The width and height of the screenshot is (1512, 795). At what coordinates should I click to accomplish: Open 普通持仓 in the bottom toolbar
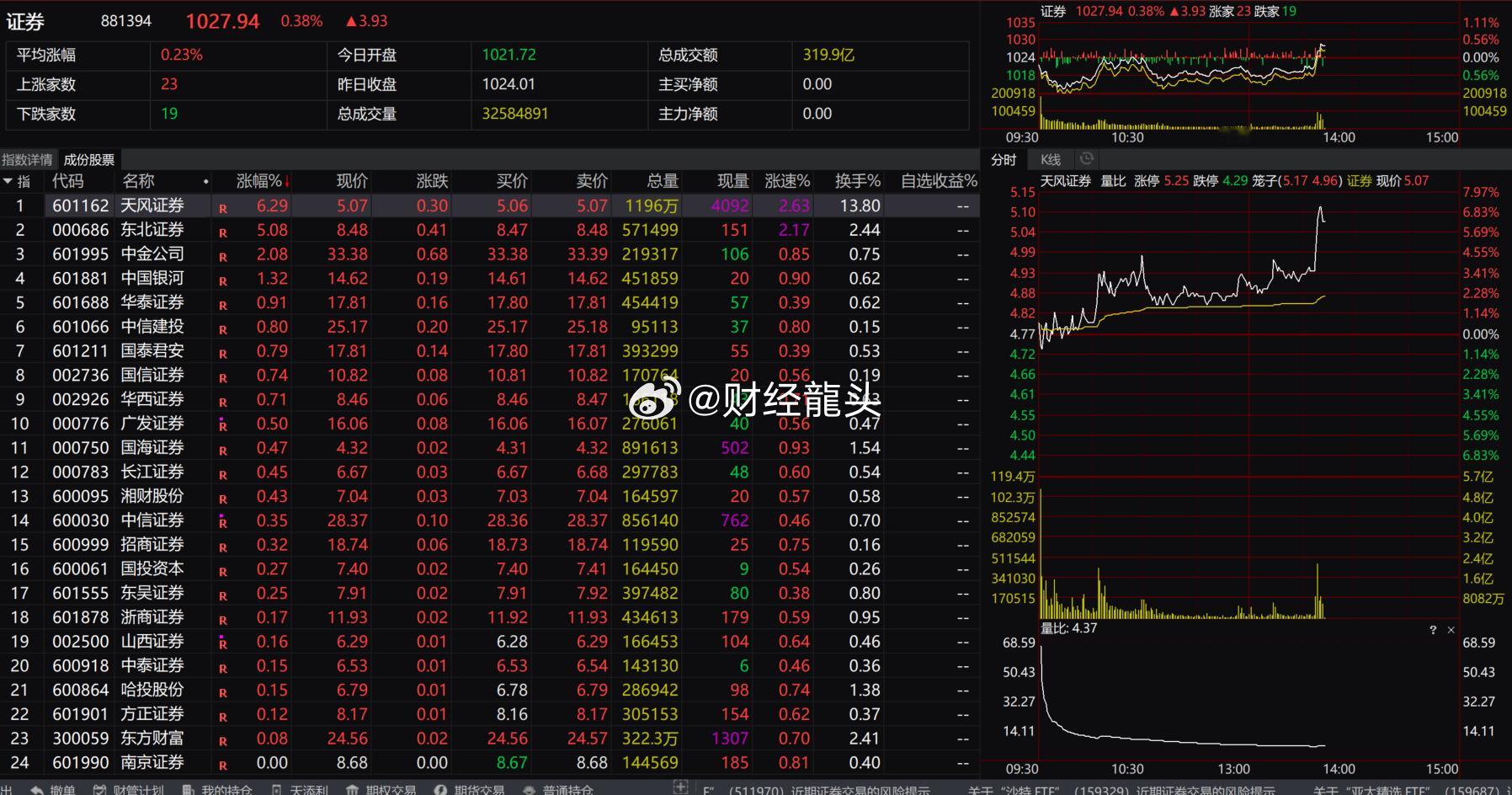[558, 789]
